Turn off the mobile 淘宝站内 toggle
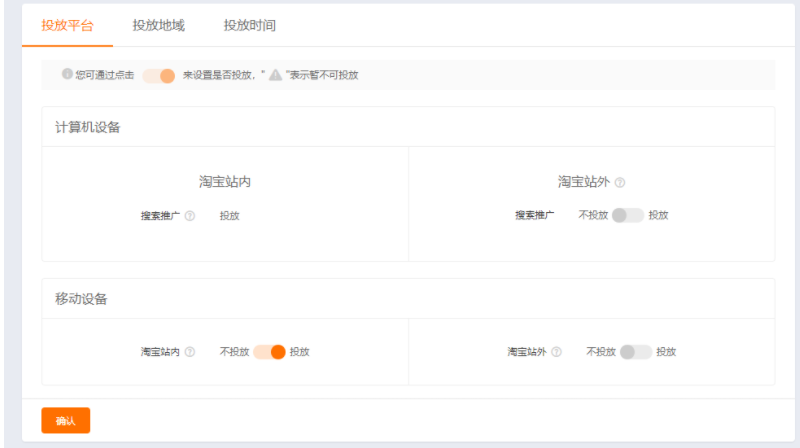The width and height of the screenshot is (800, 448). point(269,352)
